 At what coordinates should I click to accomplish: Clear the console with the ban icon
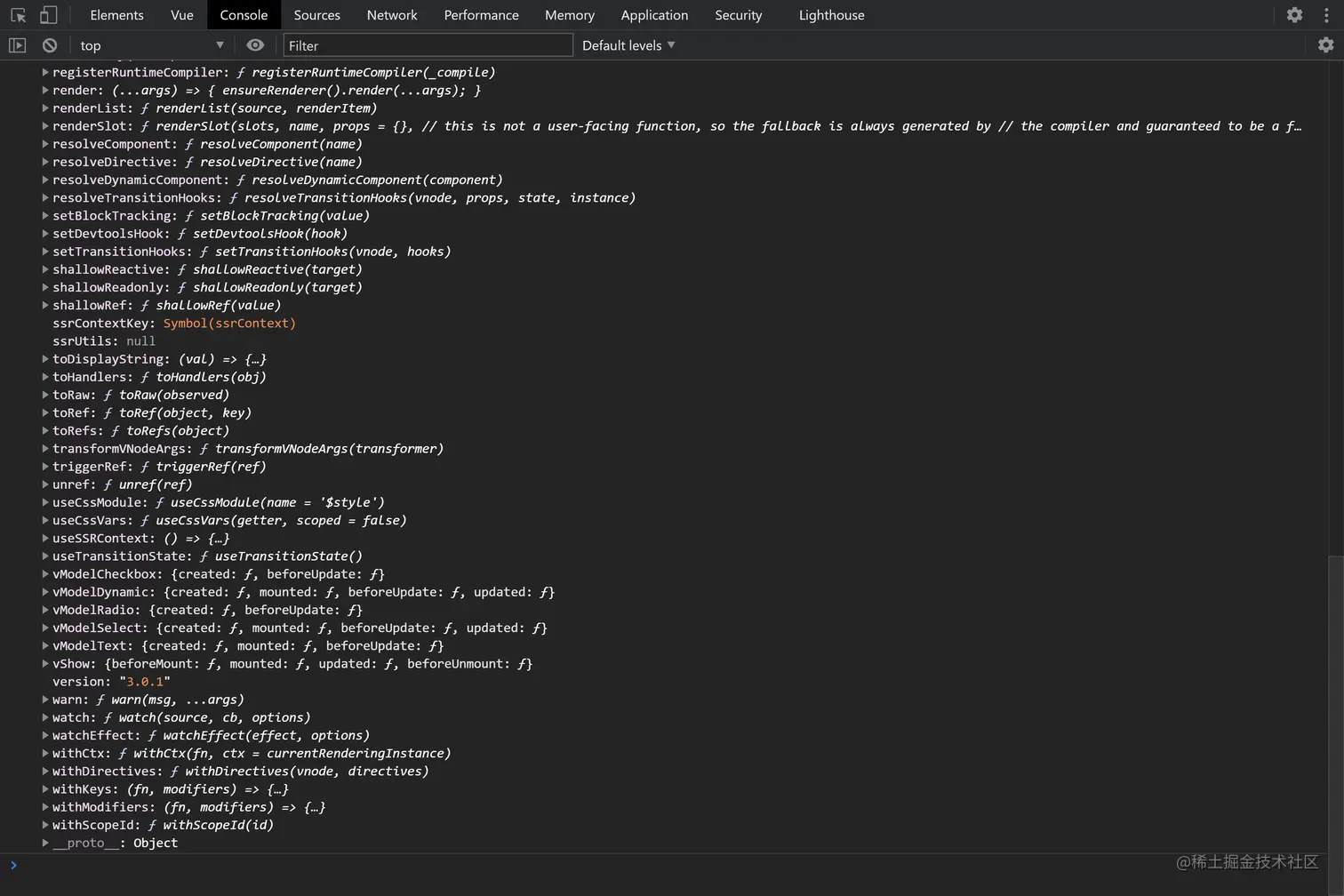(x=50, y=45)
